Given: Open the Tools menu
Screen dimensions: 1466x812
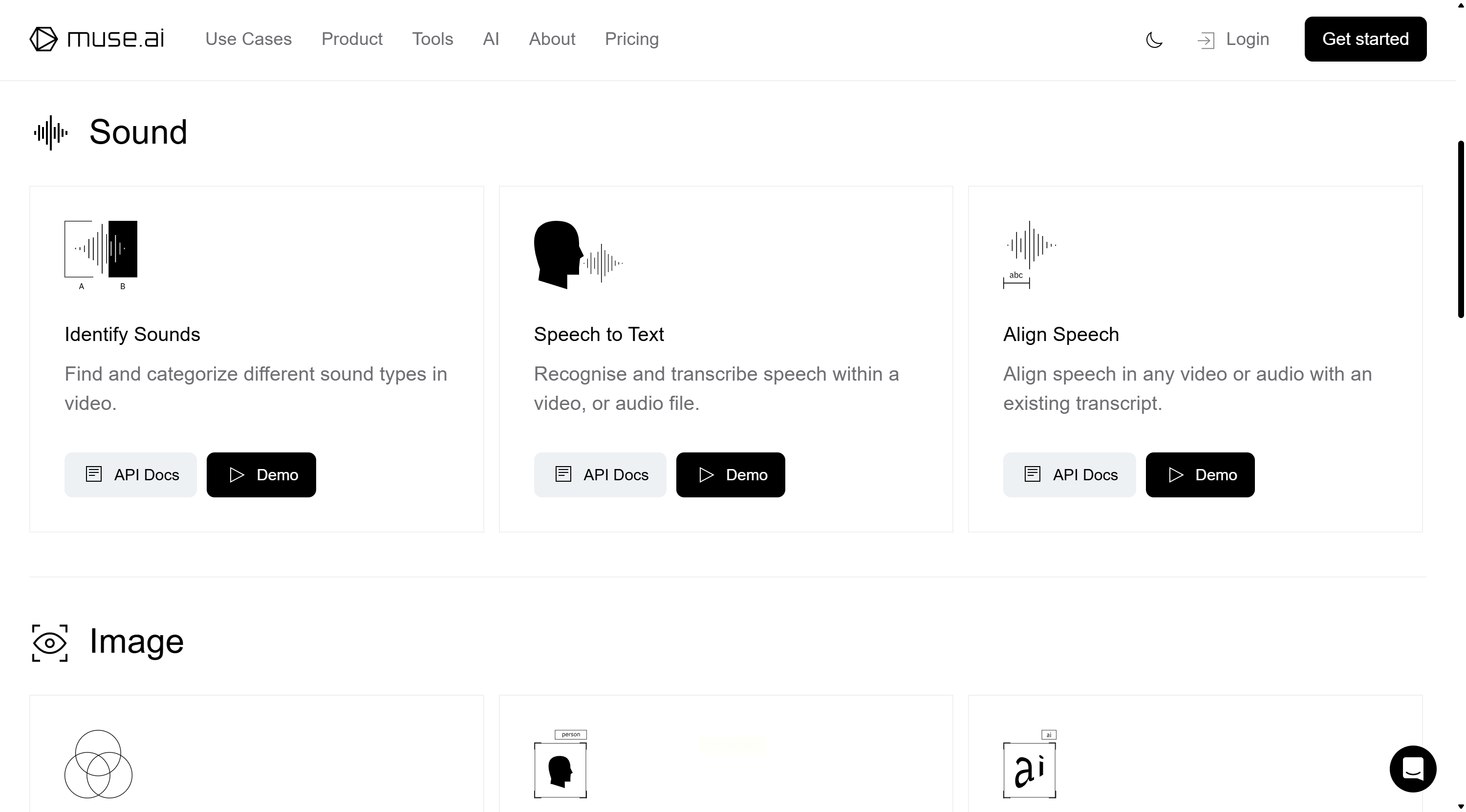Looking at the screenshot, I should pyautogui.click(x=432, y=39).
